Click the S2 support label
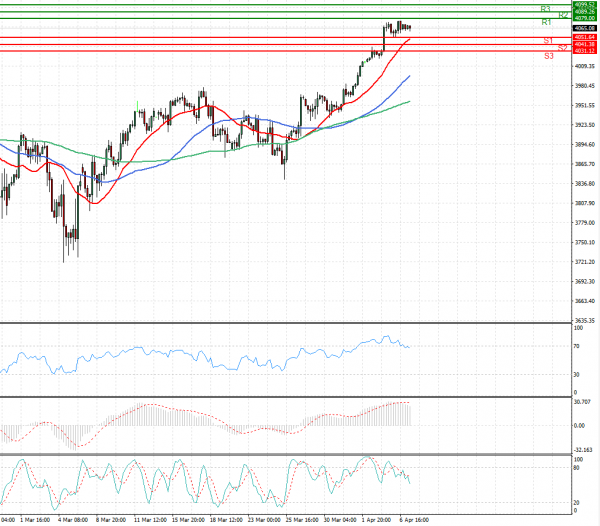The image size is (600, 526). (x=562, y=48)
